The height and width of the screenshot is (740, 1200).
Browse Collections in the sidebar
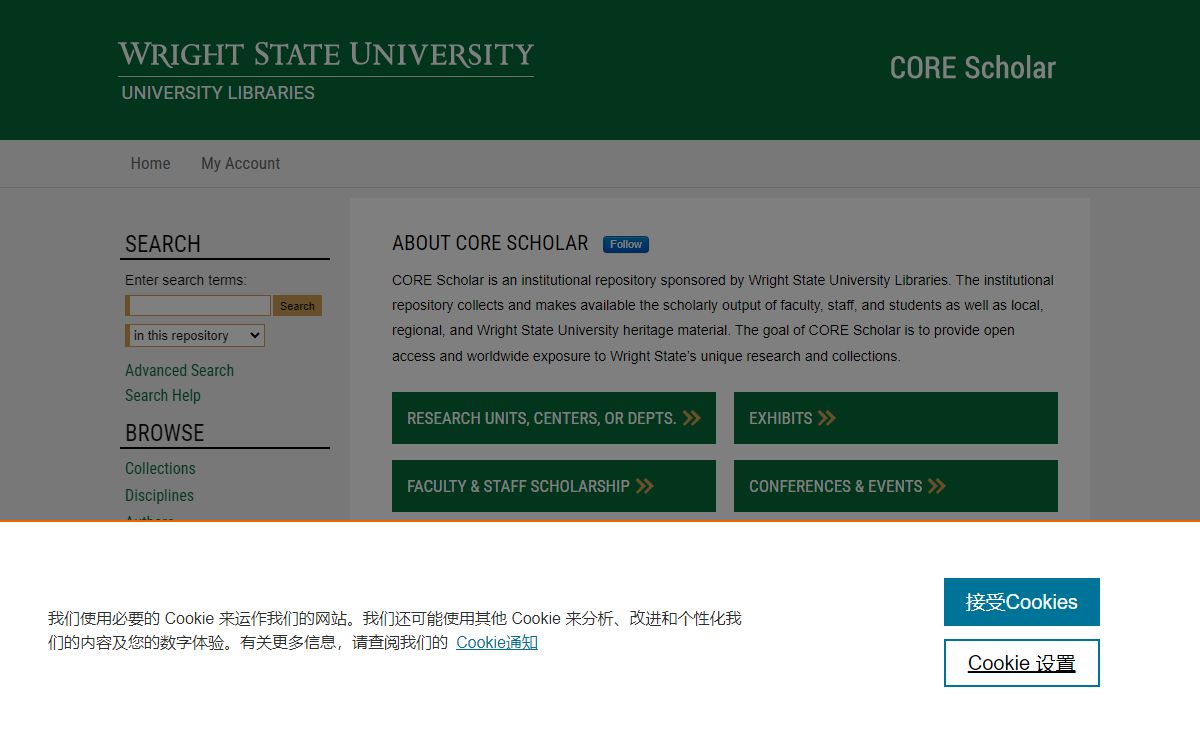[160, 468]
